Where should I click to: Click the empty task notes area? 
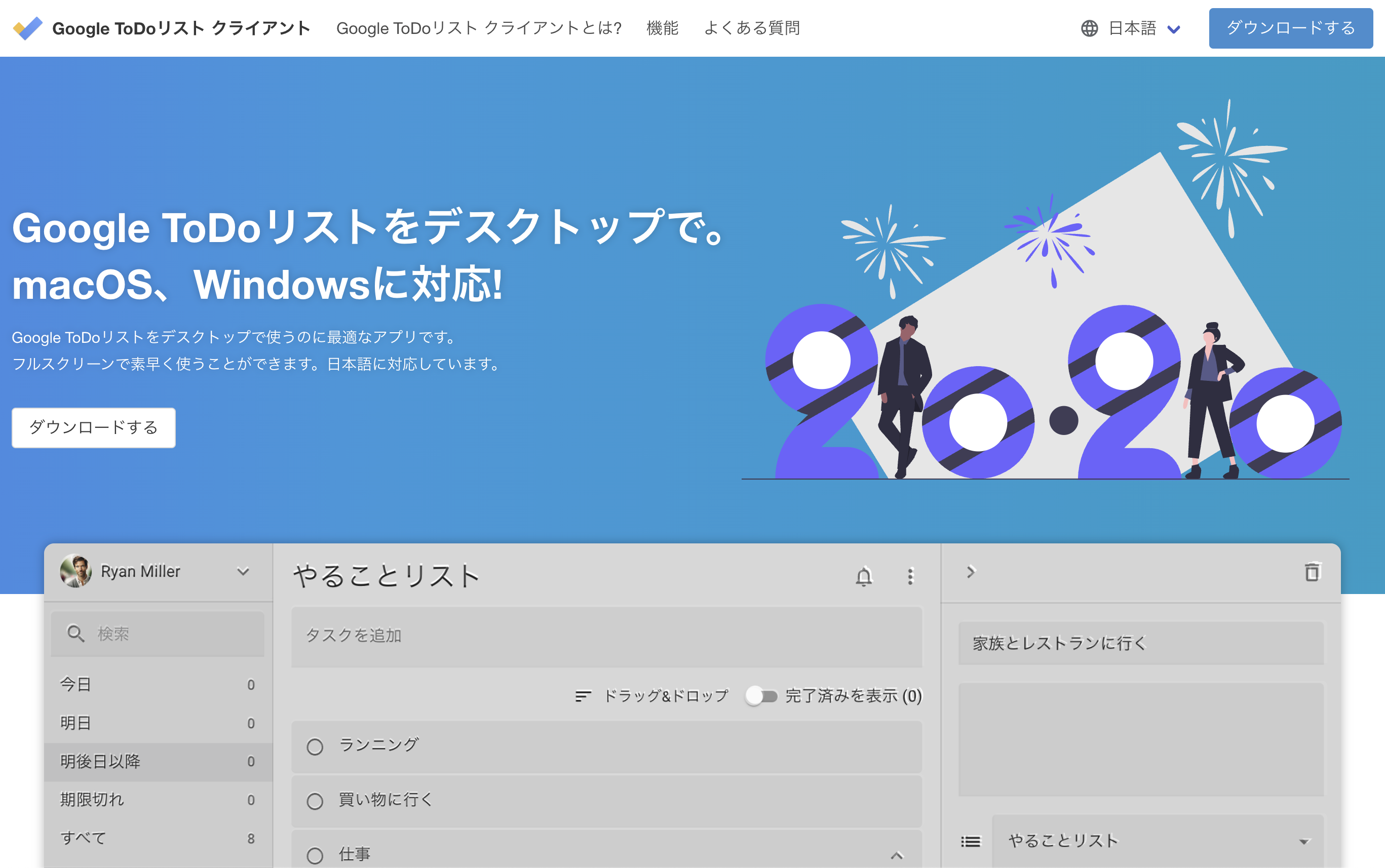pos(1141,739)
